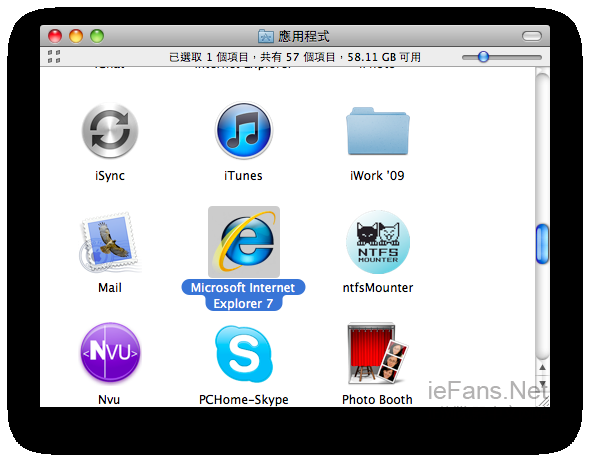Select the iWork '09 folder
Screen dimensions: 590x462
click(378, 131)
